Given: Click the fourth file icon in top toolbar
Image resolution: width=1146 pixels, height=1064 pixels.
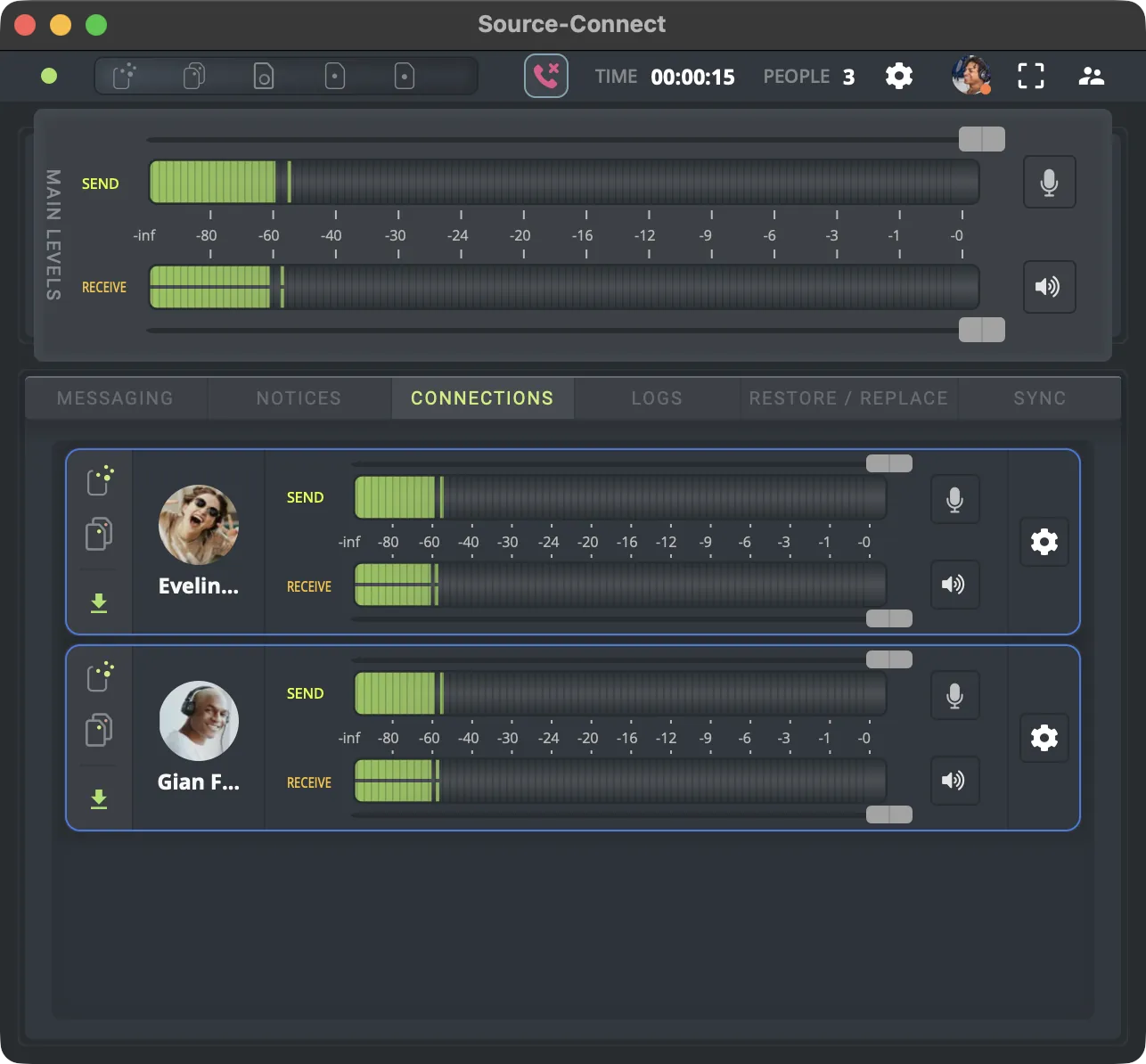Looking at the screenshot, I should pos(334,76).
